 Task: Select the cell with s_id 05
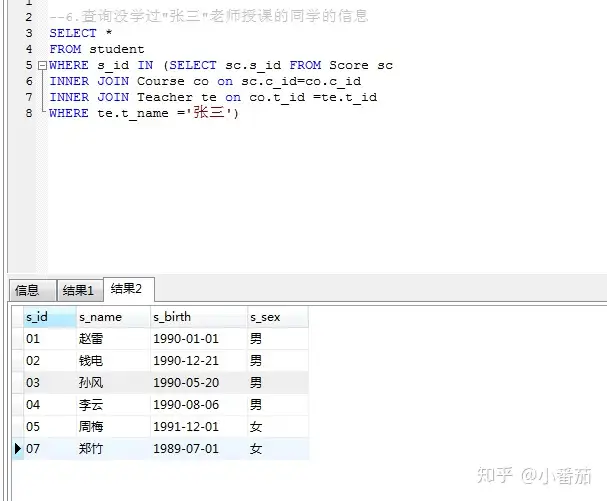point(50,427)
